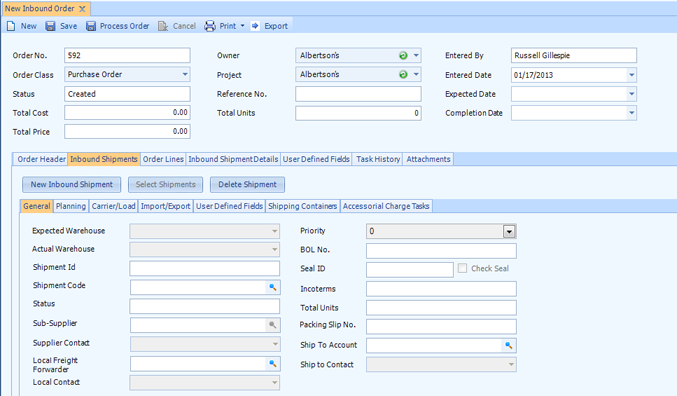Open the Print dropdown arrow
The width and height of the screenshot is (677, 396).
242,26
